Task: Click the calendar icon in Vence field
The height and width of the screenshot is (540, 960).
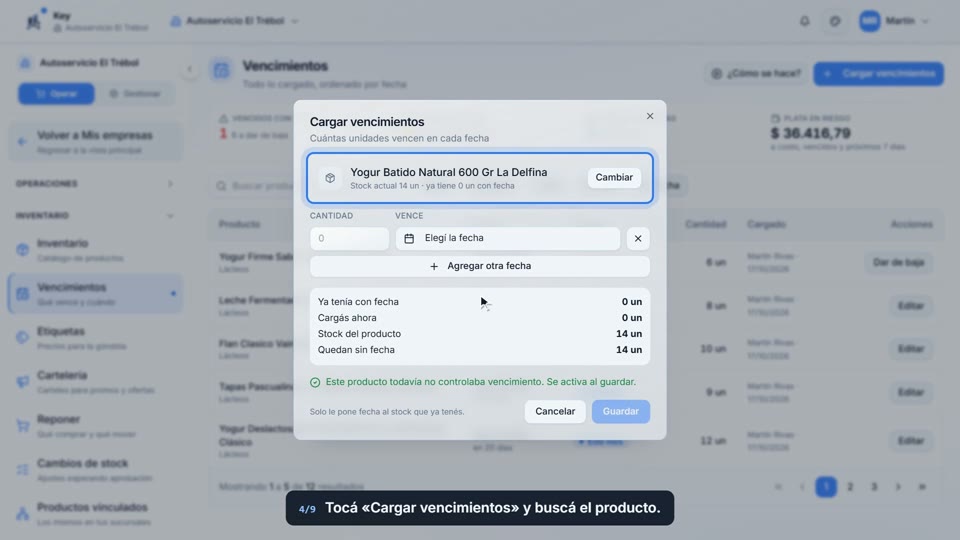Action: click(x=409, y=238)
